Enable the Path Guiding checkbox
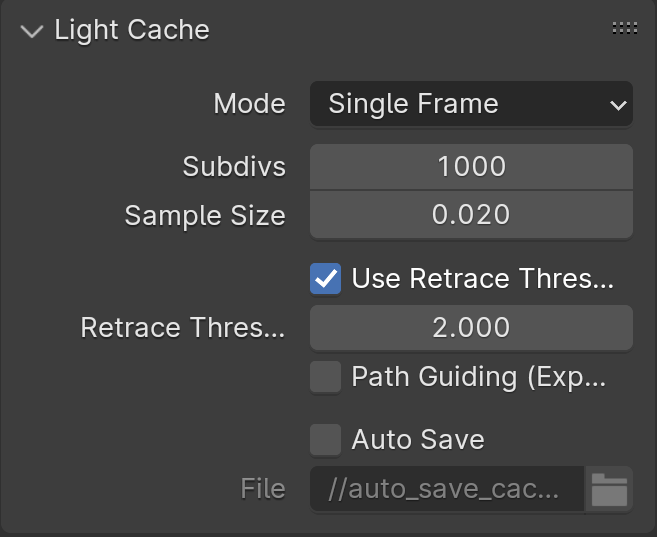This screenshot has width=657, height=537. 326,377
